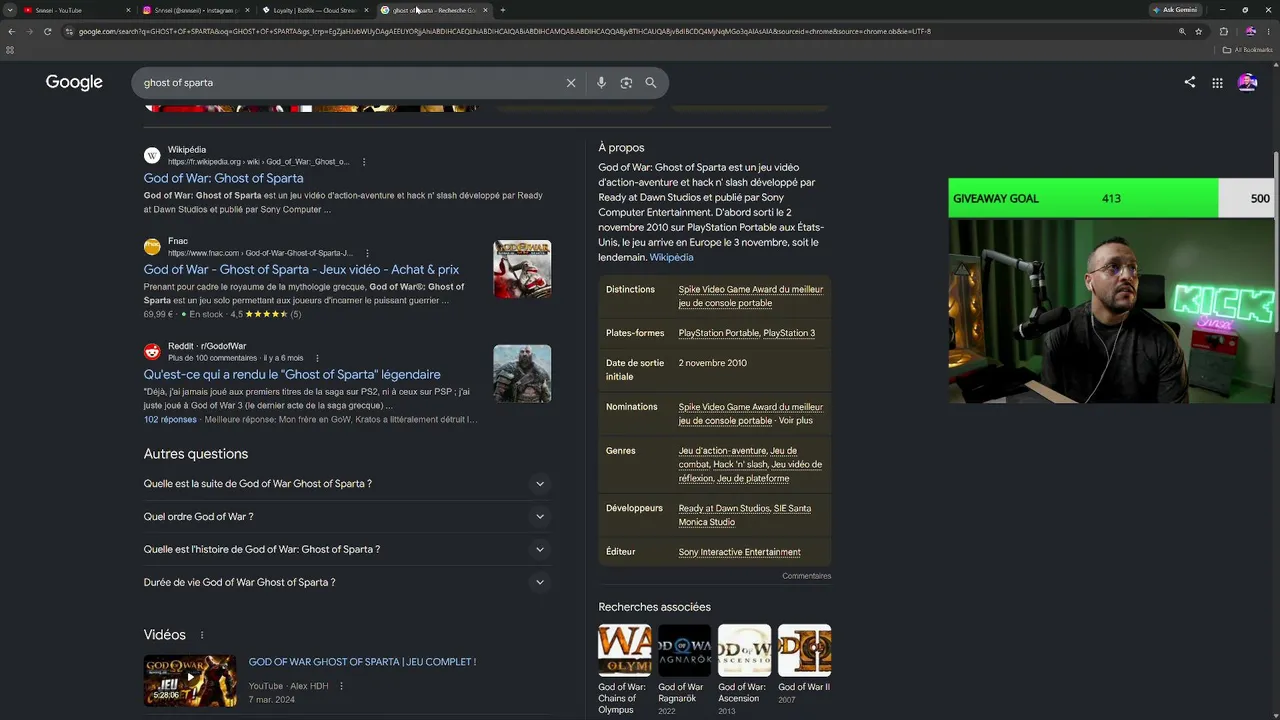The image size is (1280, 720).
Task: Open the Chrome extensions puzzle icon
Action: pyautogui.click(x=1223, y=31)
